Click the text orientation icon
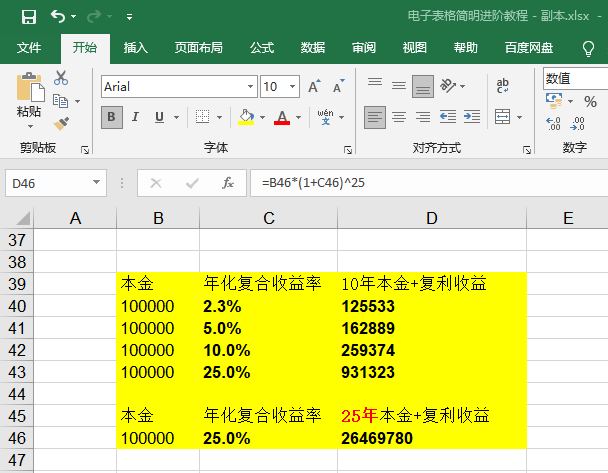This screenshot has height=473, width=608. [x=448, y=86]
